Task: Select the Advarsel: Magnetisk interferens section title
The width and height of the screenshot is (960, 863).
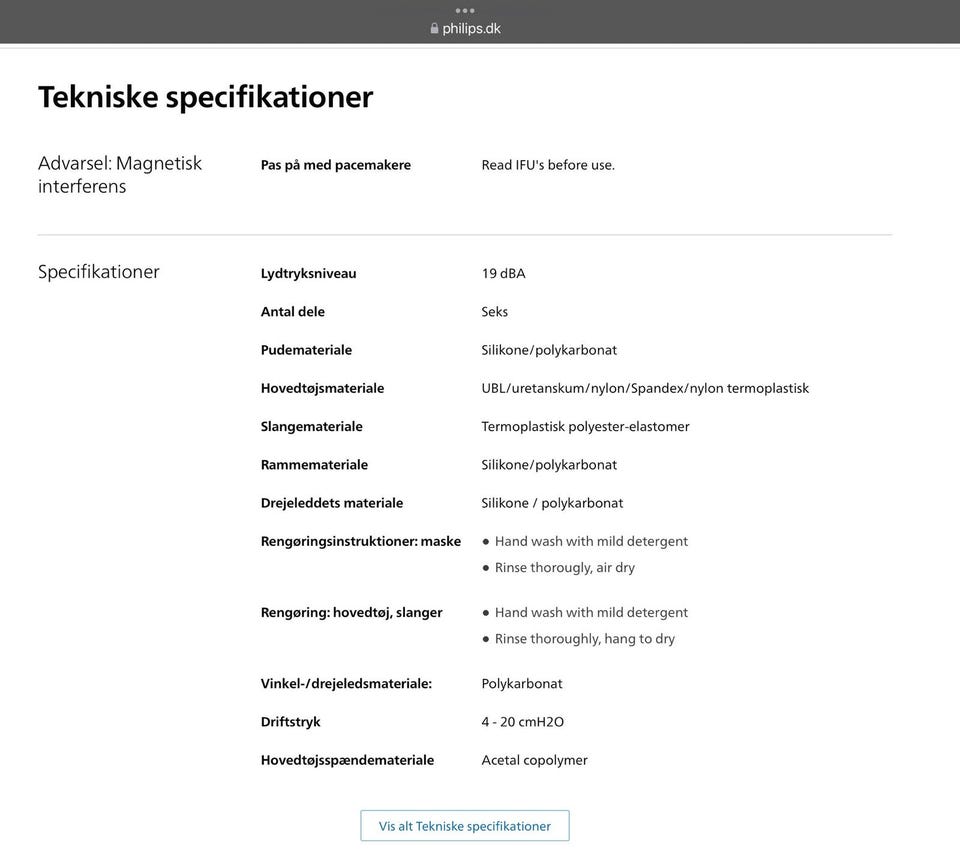Action: (120, 175)
